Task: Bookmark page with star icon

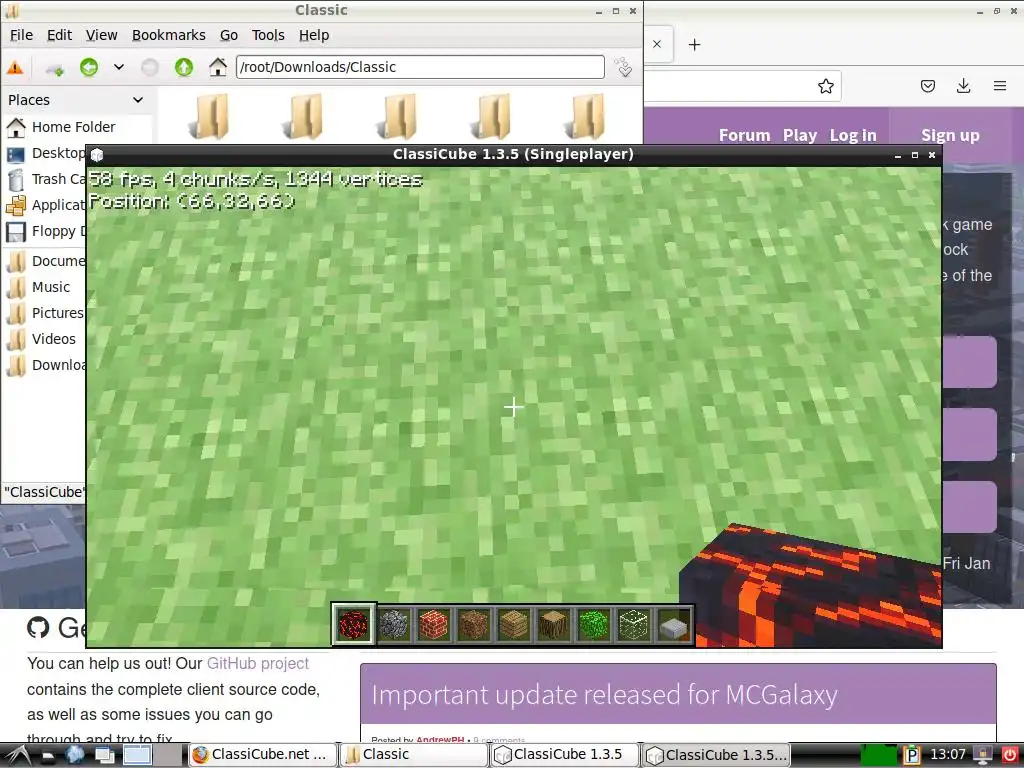Action: point(825,86)
